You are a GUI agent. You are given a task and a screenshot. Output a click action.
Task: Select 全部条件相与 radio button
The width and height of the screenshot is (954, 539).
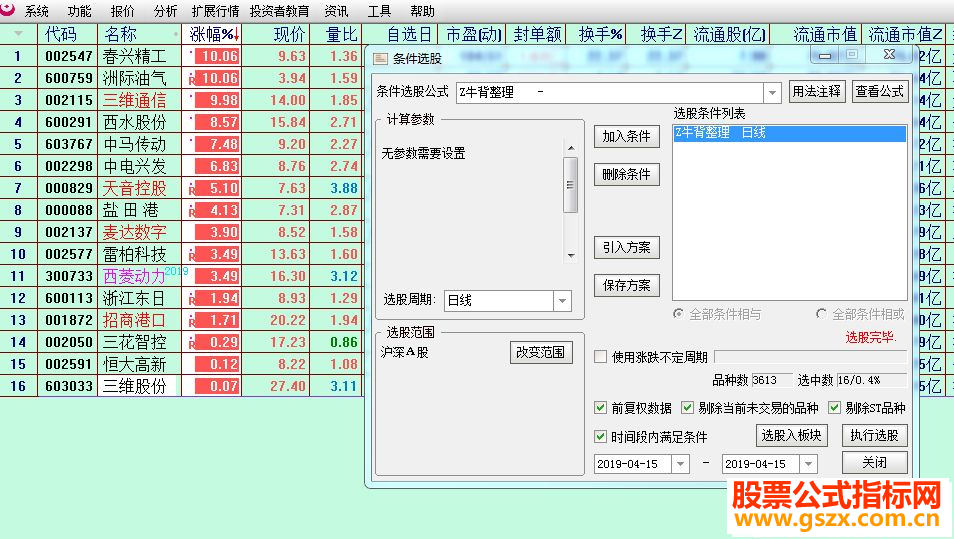click(x=678, y=314)
